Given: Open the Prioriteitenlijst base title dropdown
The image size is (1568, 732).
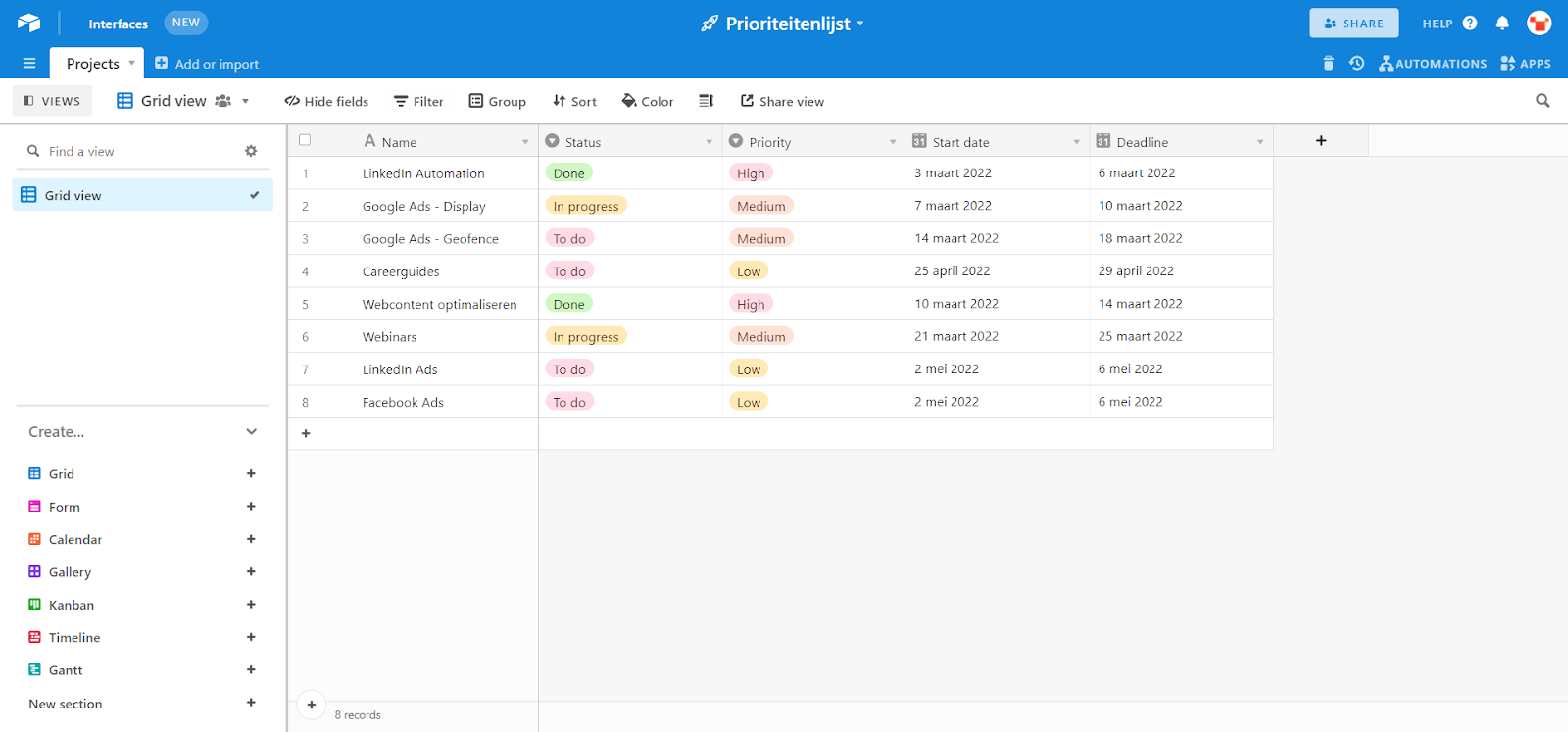Looking at the screenshot, I should tap(860, 24).
